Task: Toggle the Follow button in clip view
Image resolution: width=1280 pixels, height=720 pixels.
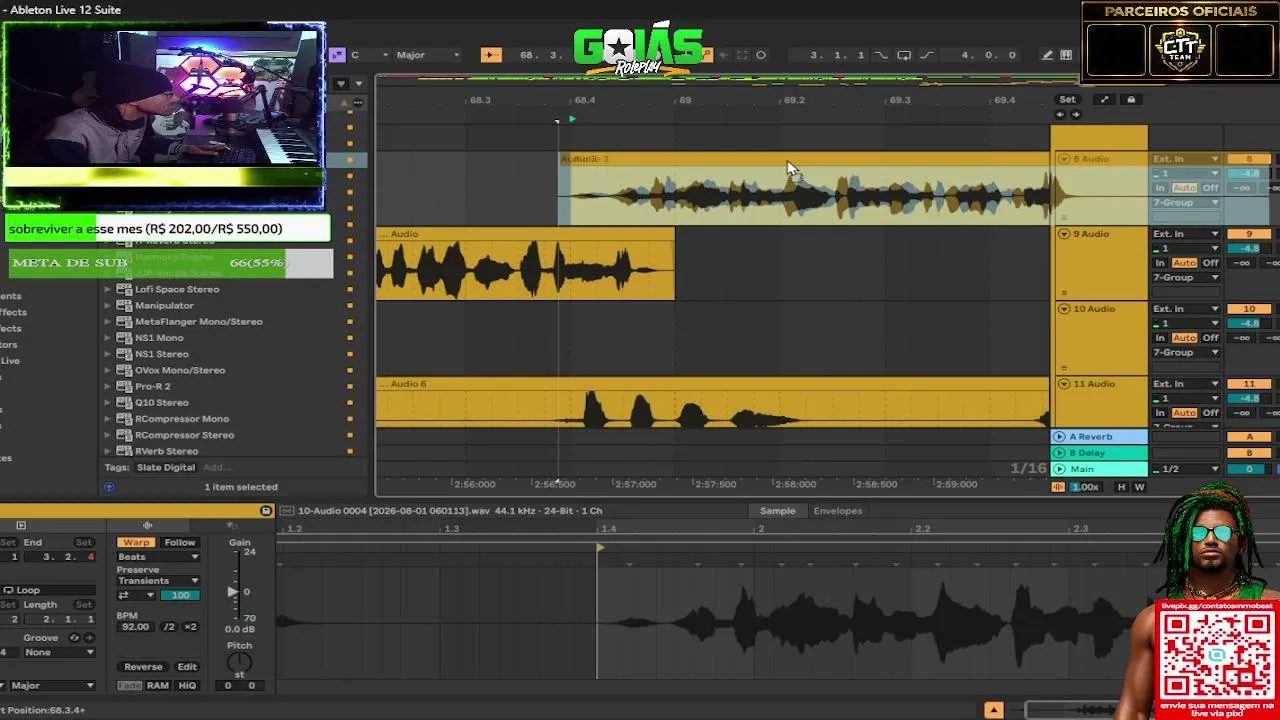Action: [180, 542]
